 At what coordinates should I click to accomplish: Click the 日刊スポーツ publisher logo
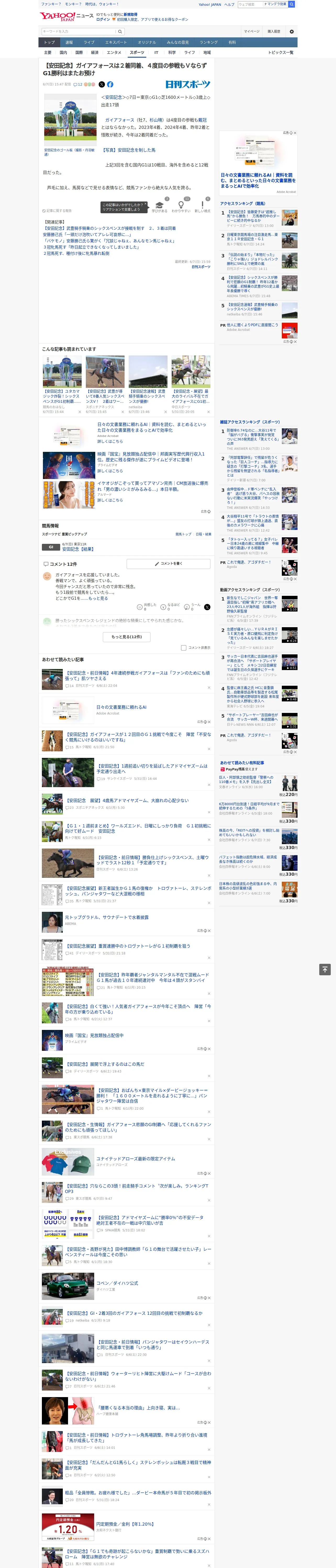pos(188,85)
